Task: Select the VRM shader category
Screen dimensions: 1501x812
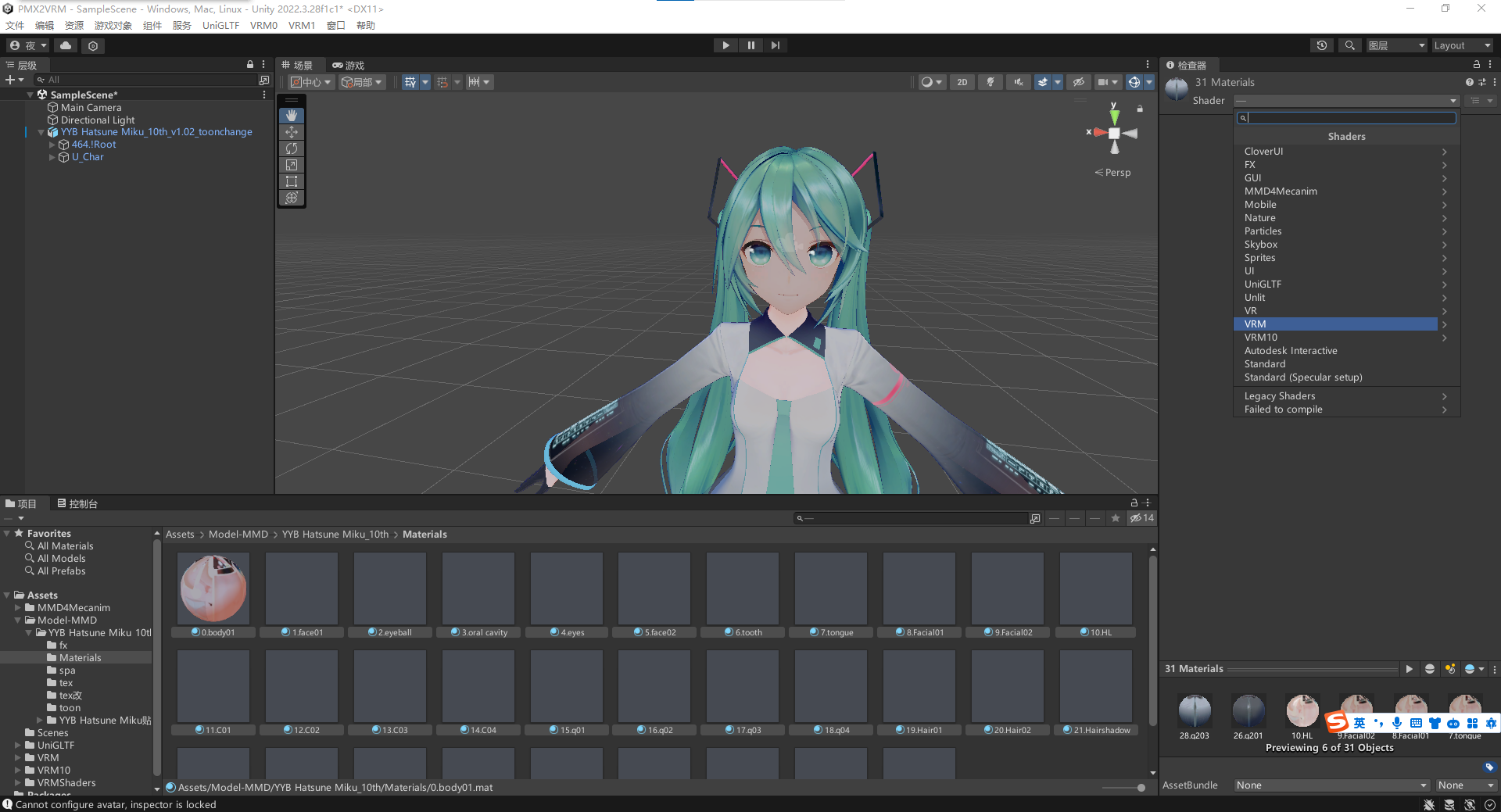Action: [1335, 324]
